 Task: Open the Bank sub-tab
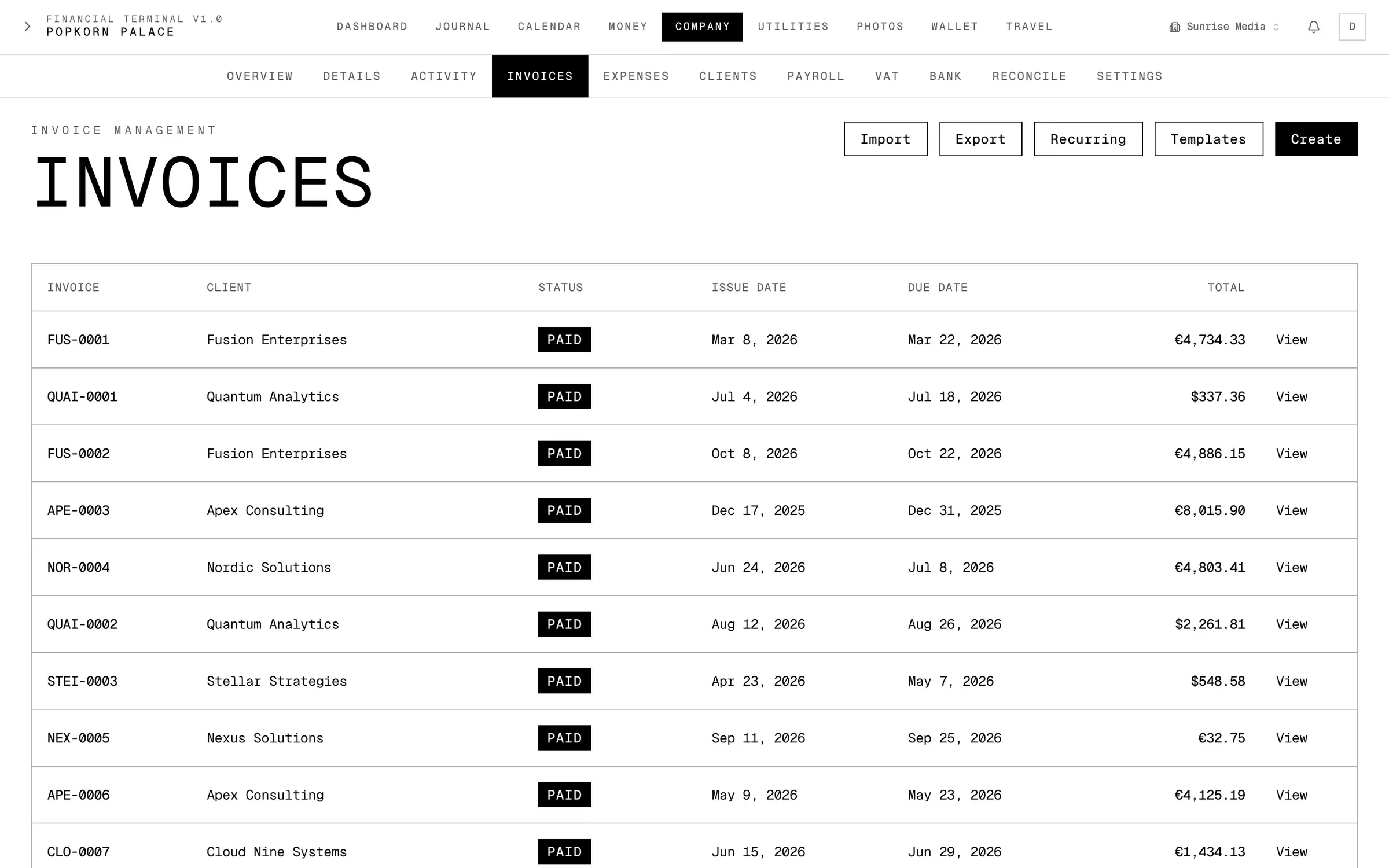[x=946, y=76]
